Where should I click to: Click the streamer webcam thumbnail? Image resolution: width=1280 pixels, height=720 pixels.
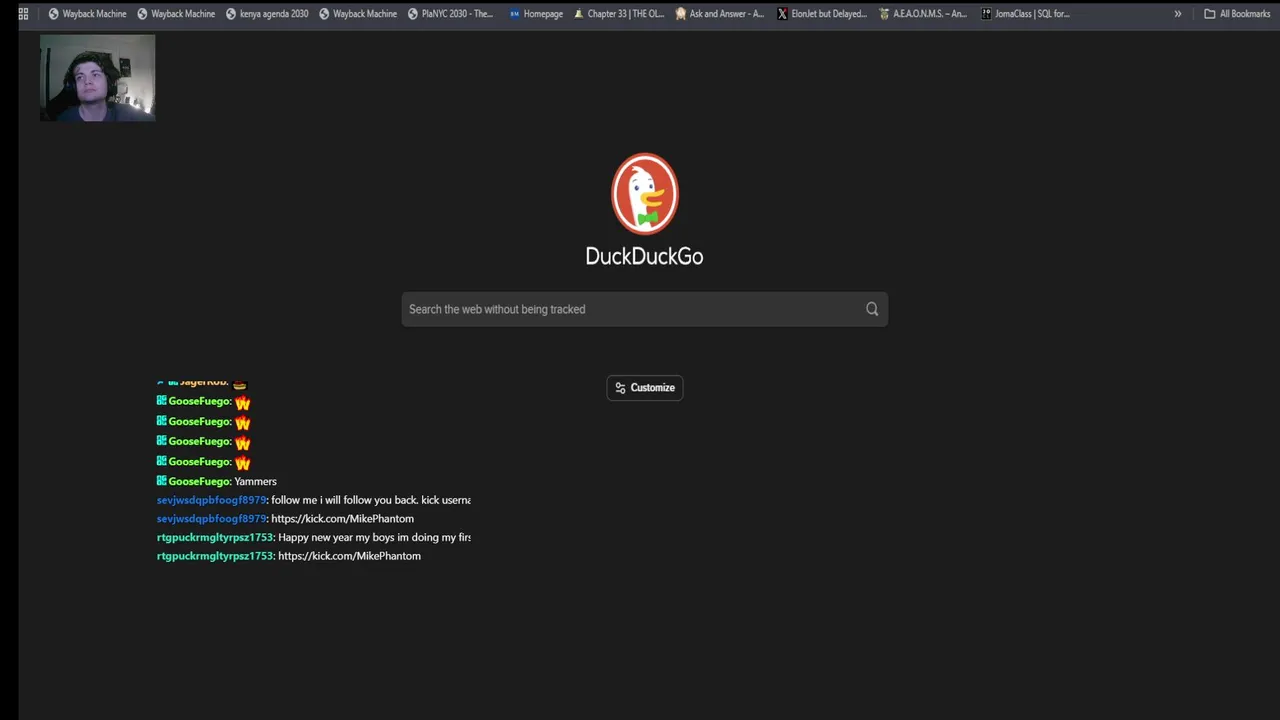click(x=97, y=78)
